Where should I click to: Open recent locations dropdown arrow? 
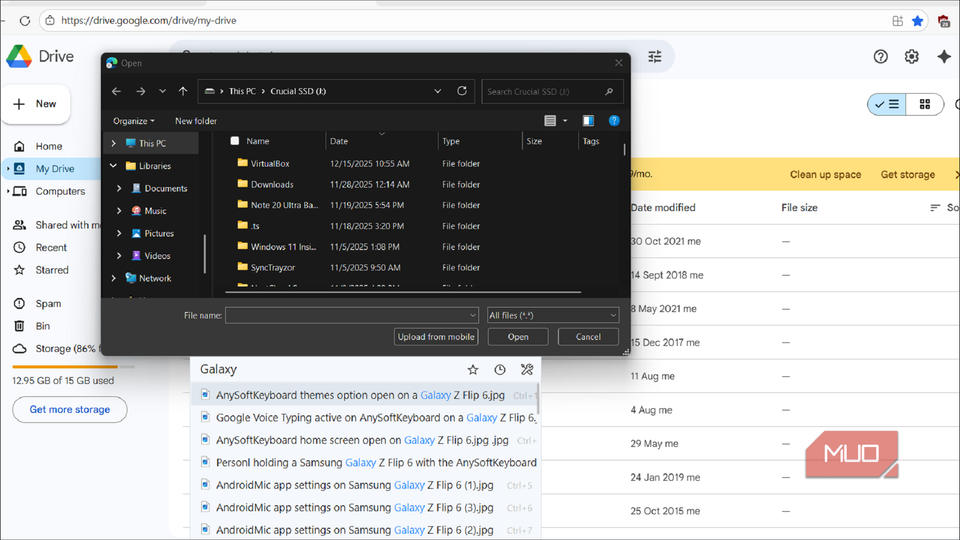162,91
